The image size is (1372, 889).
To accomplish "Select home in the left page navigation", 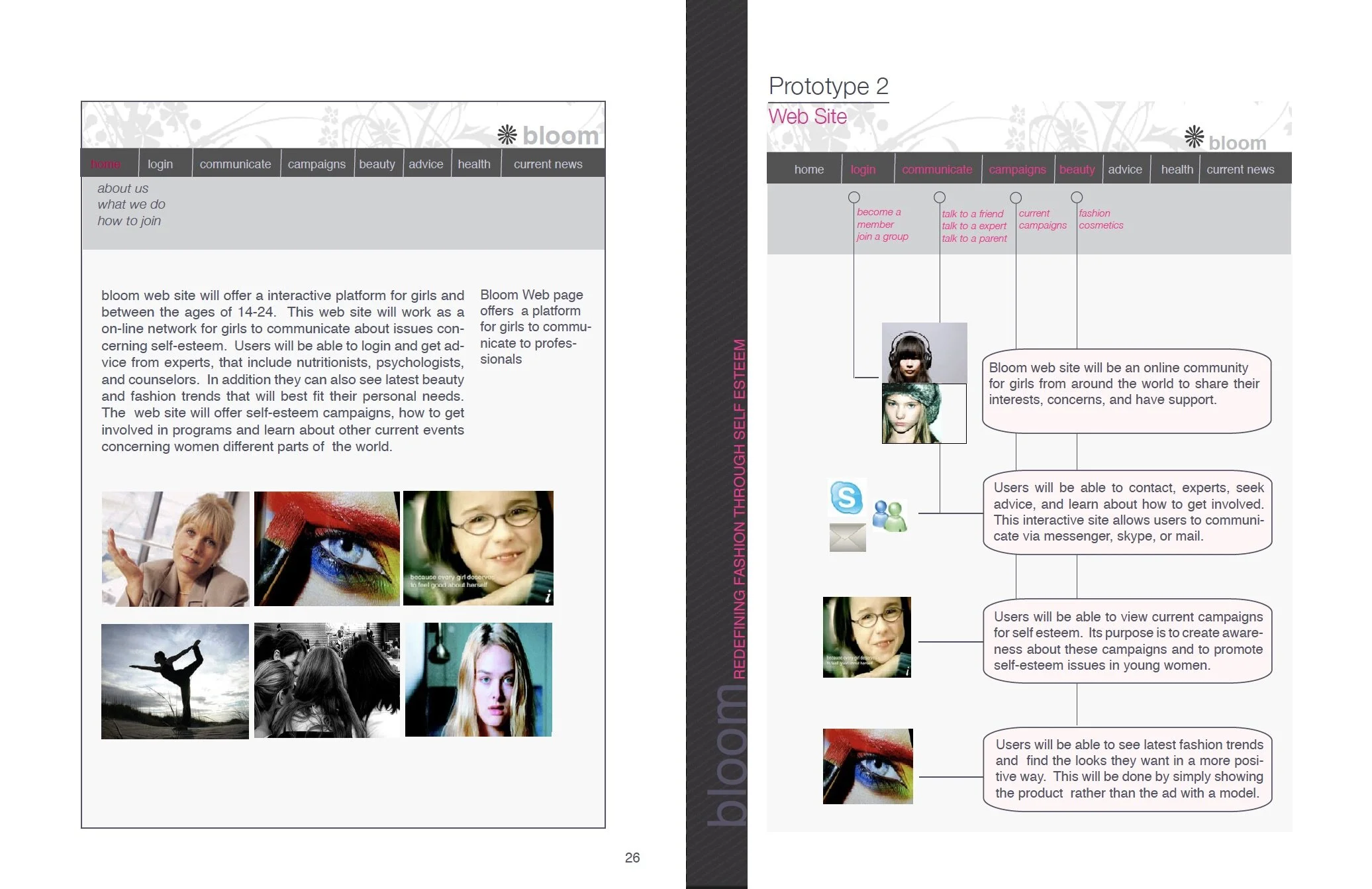I will [107, 164].
